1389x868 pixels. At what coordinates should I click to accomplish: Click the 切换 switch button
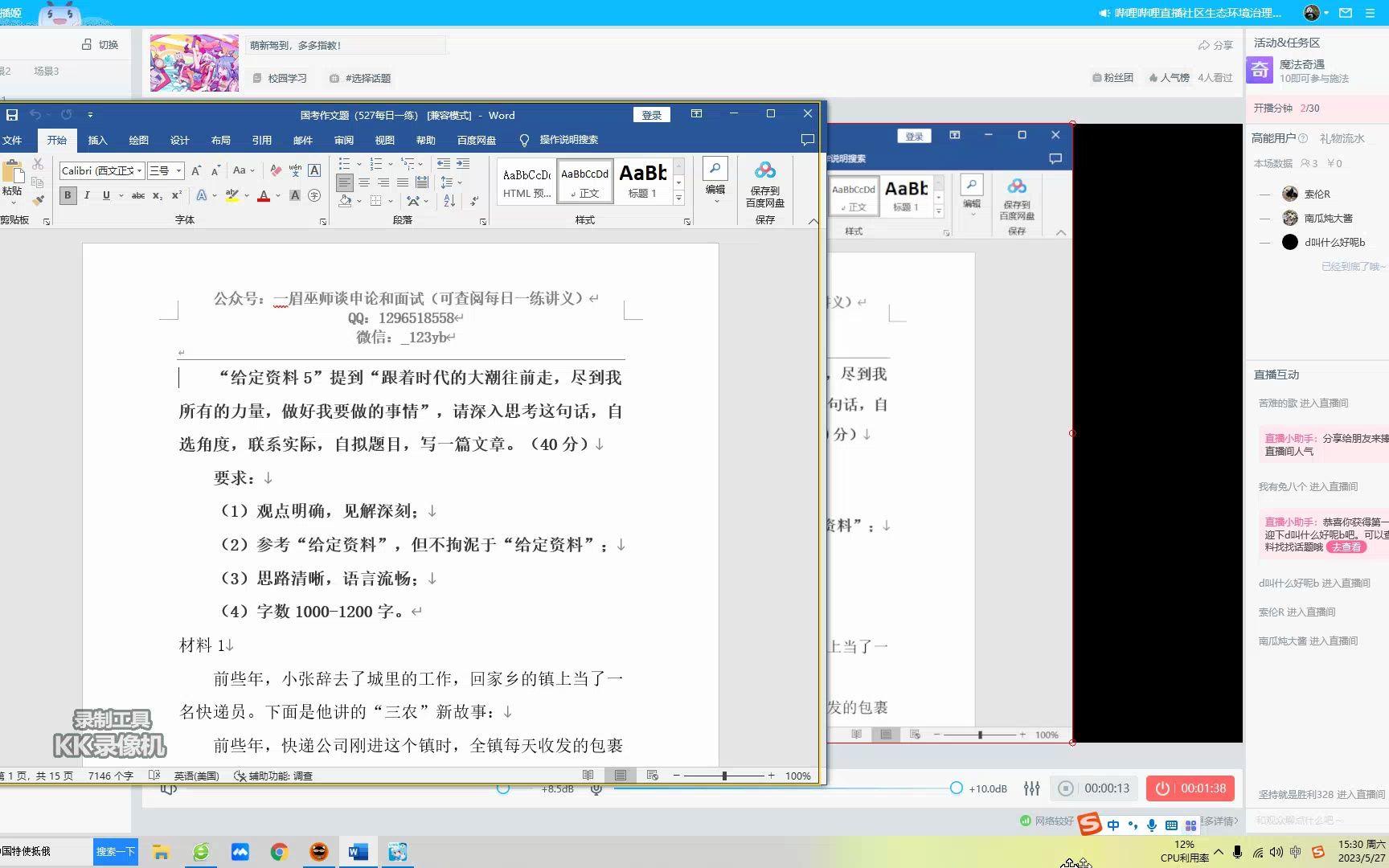[100, 45]
